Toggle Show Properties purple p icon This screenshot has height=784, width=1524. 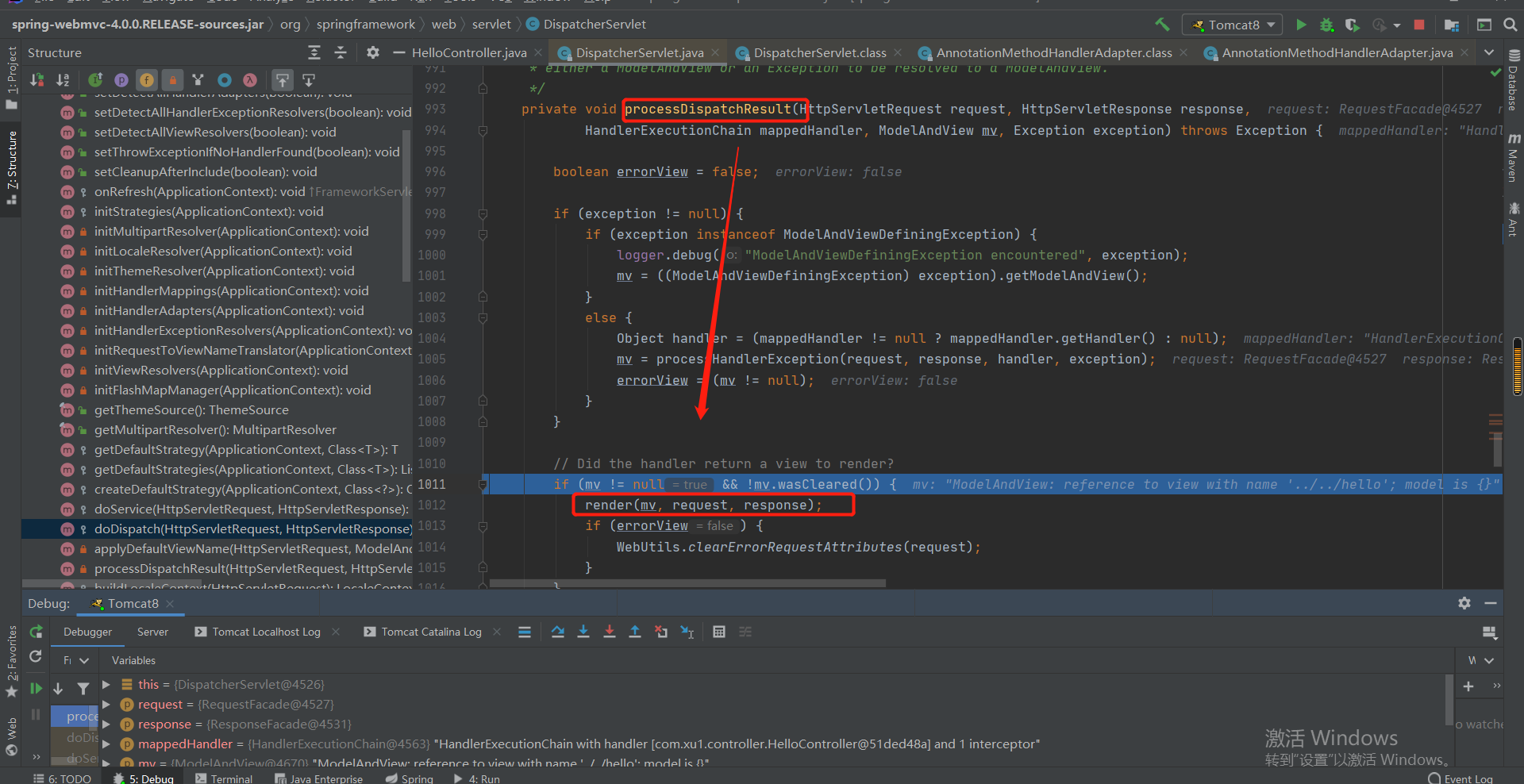(121, 79)
